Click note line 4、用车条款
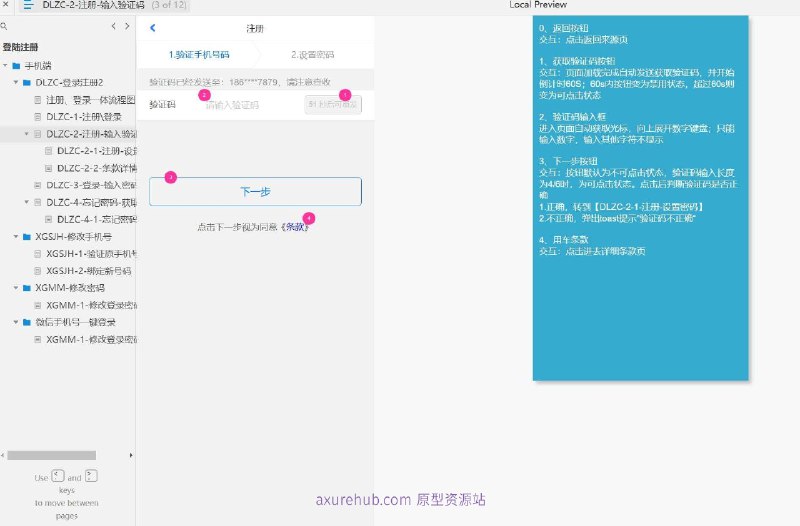This screenshot has height=526, width=800. (564, 240)
